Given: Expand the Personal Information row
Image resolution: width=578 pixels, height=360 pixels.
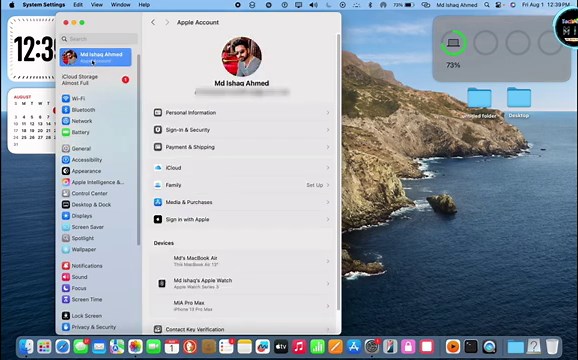Looking at the screenshot, I should 241,113.
